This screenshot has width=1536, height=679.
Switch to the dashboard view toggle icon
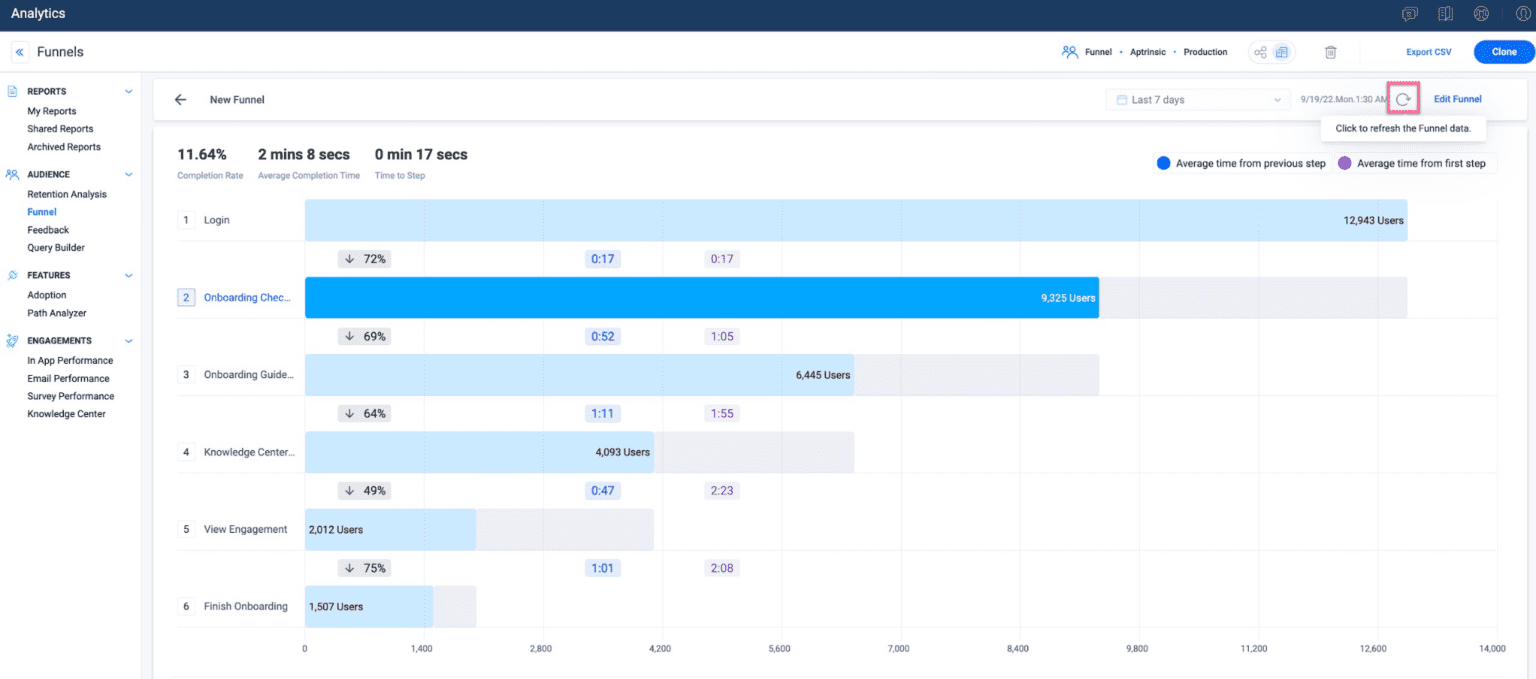1282,52
